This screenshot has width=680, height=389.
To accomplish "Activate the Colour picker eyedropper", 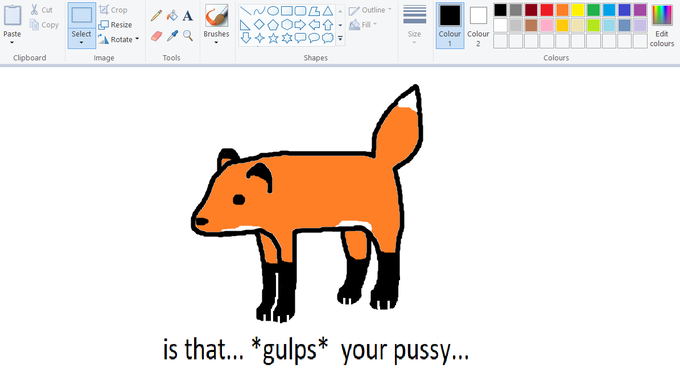I will point(172,36).
